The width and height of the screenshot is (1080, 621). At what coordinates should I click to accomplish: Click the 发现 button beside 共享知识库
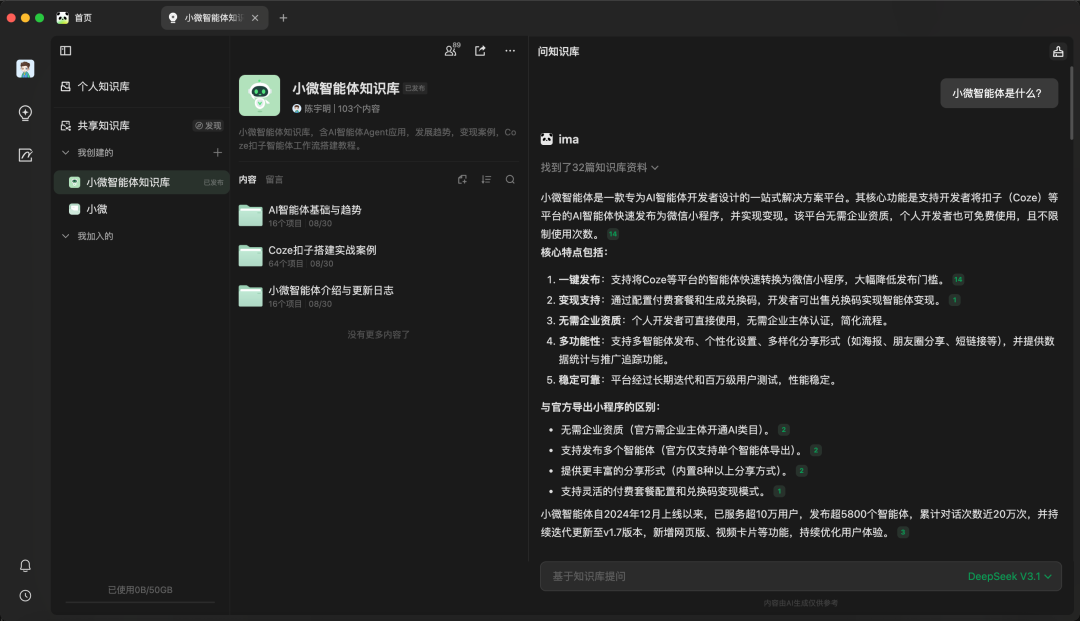[x=208, y=126]
